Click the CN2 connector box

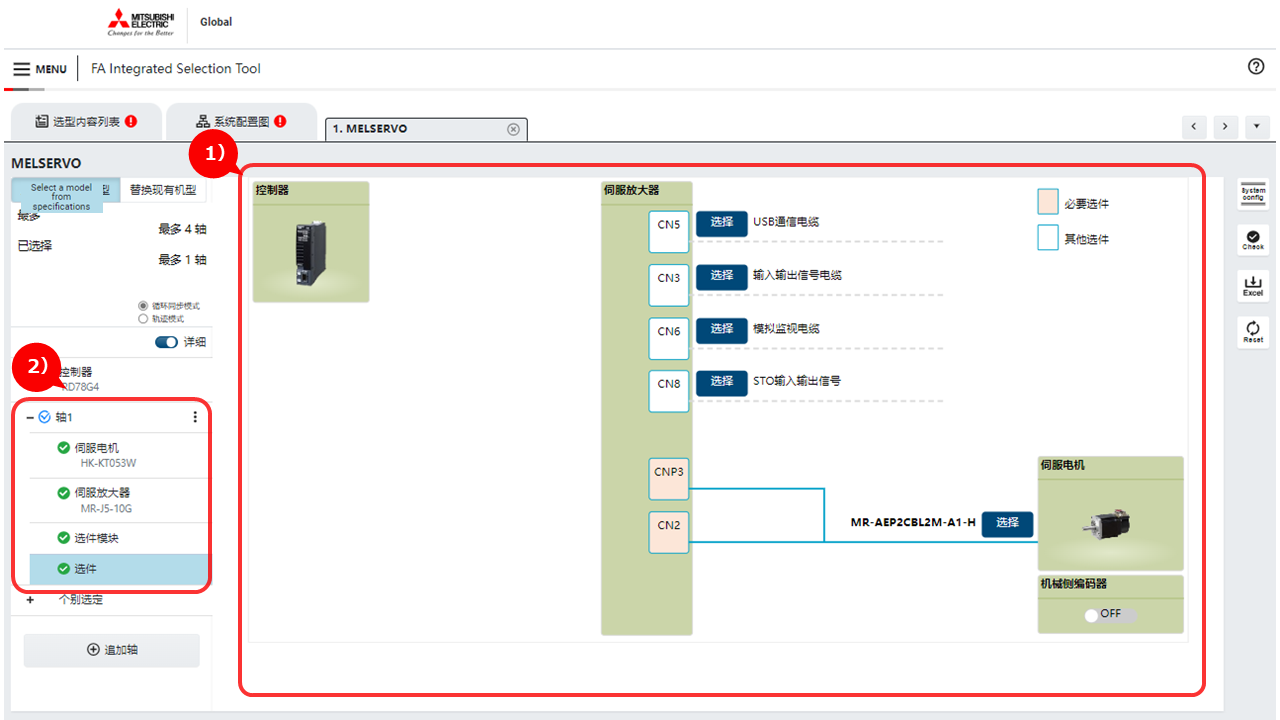[669, 532]
